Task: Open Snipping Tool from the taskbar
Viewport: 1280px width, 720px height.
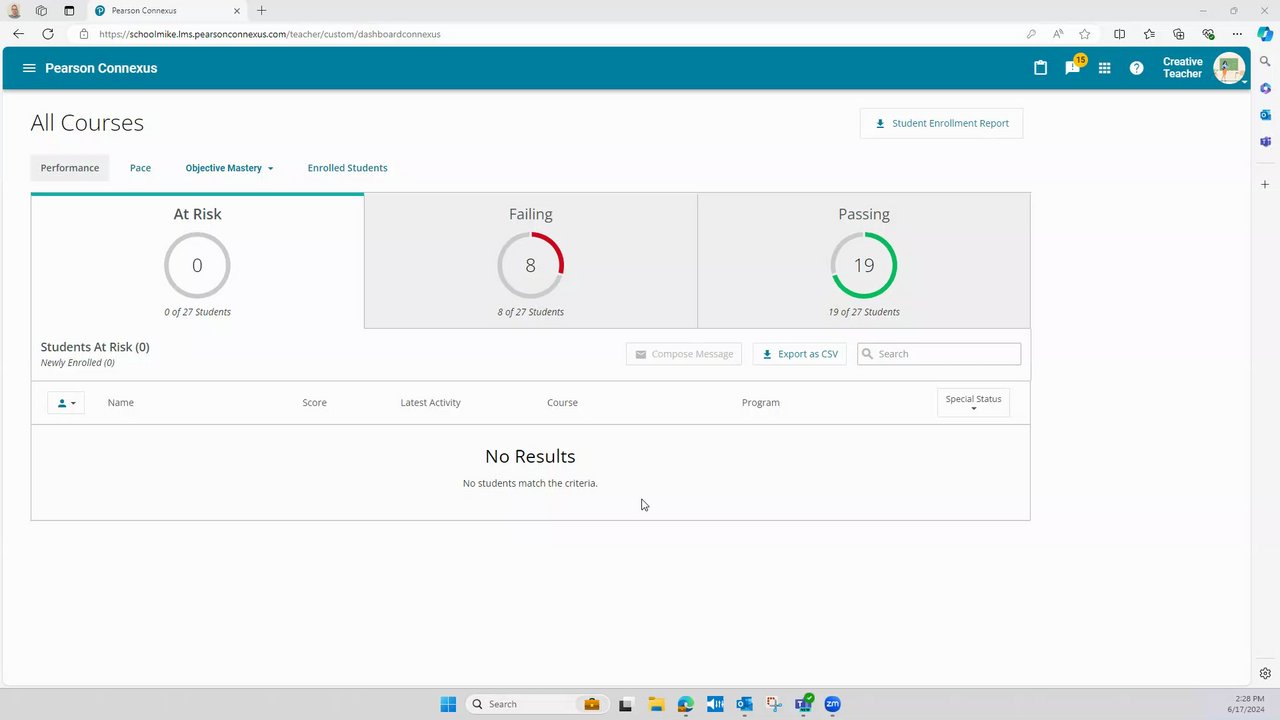Action: pos(773,704)
